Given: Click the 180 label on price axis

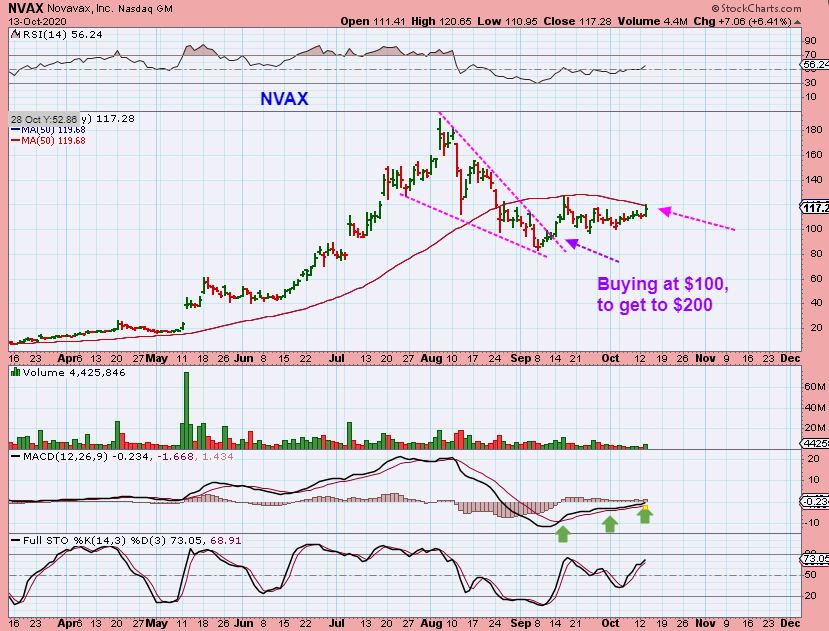Looking at the screenshot, I should (814, 130).
